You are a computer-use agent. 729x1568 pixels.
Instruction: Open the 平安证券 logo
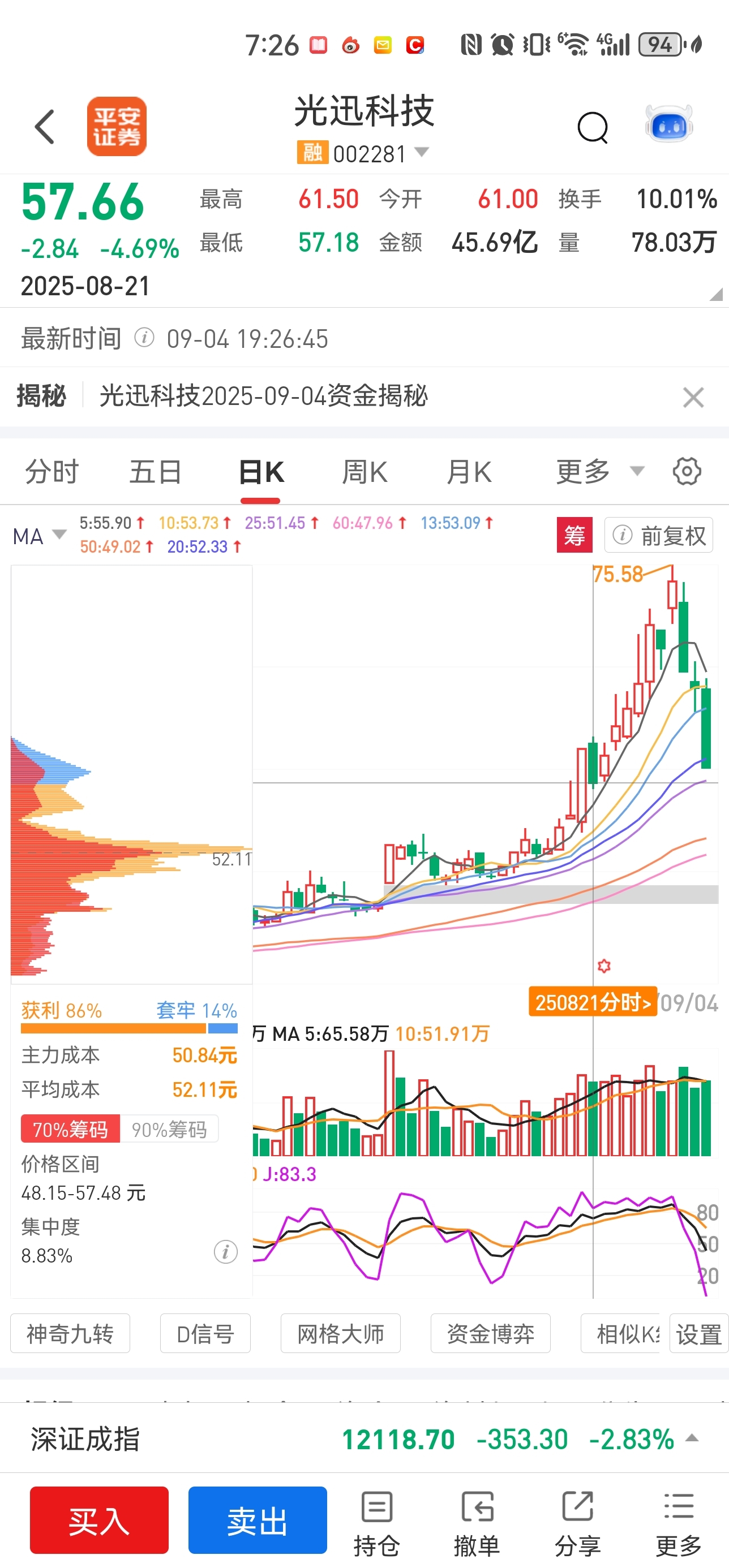117,127
